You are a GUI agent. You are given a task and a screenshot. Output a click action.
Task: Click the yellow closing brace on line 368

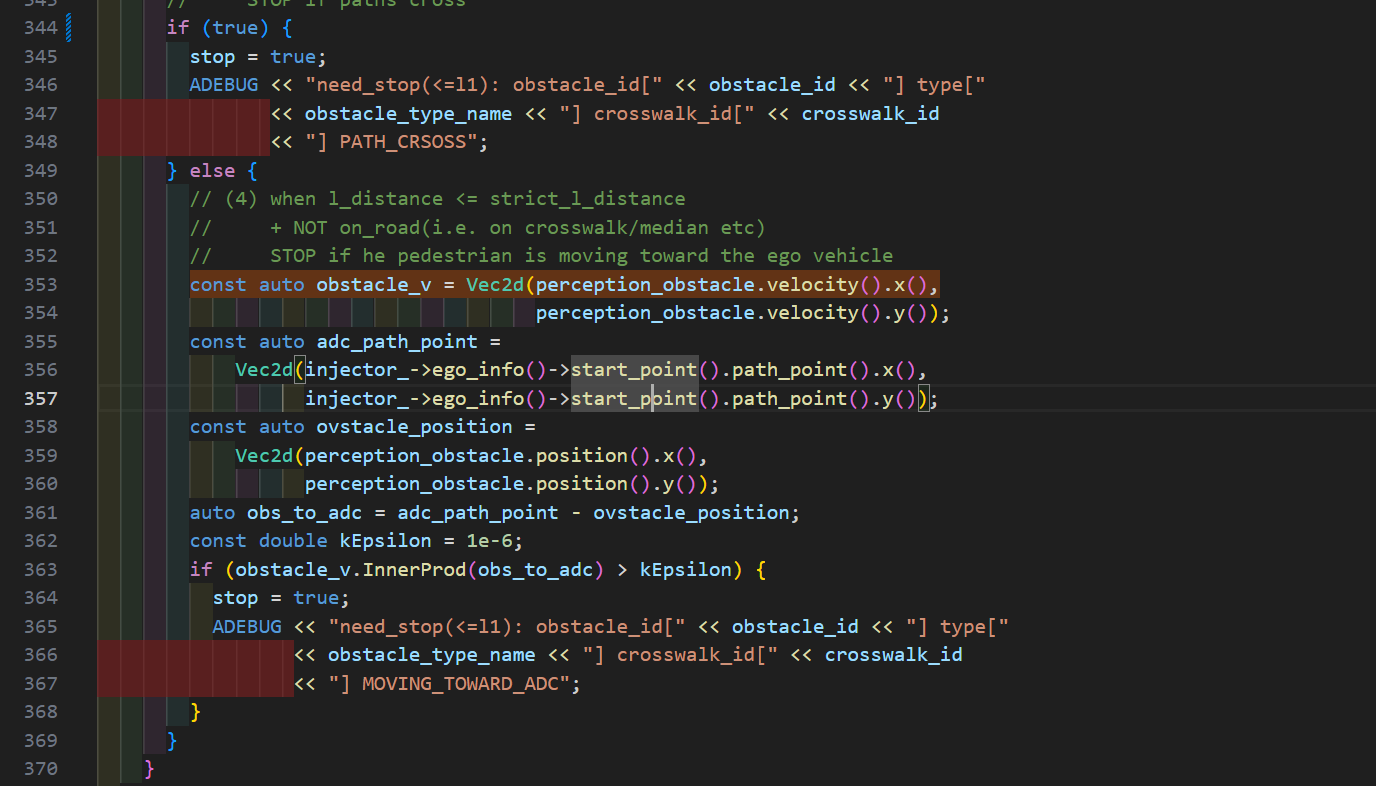[x=195, y=712]
